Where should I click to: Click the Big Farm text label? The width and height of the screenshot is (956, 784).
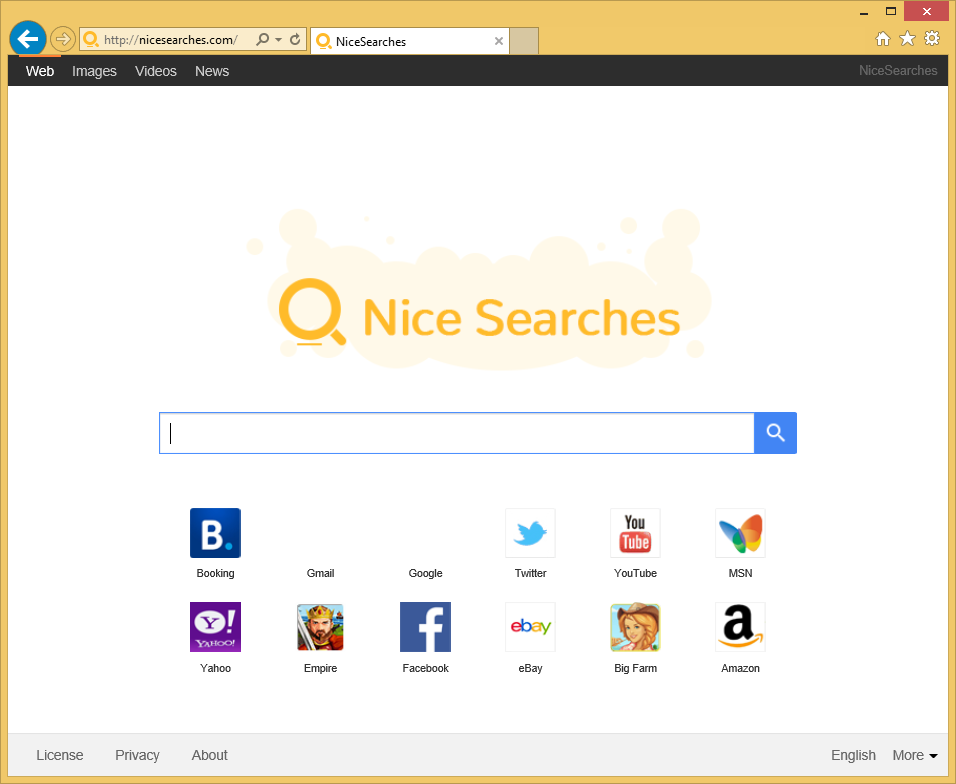(635, 668)
